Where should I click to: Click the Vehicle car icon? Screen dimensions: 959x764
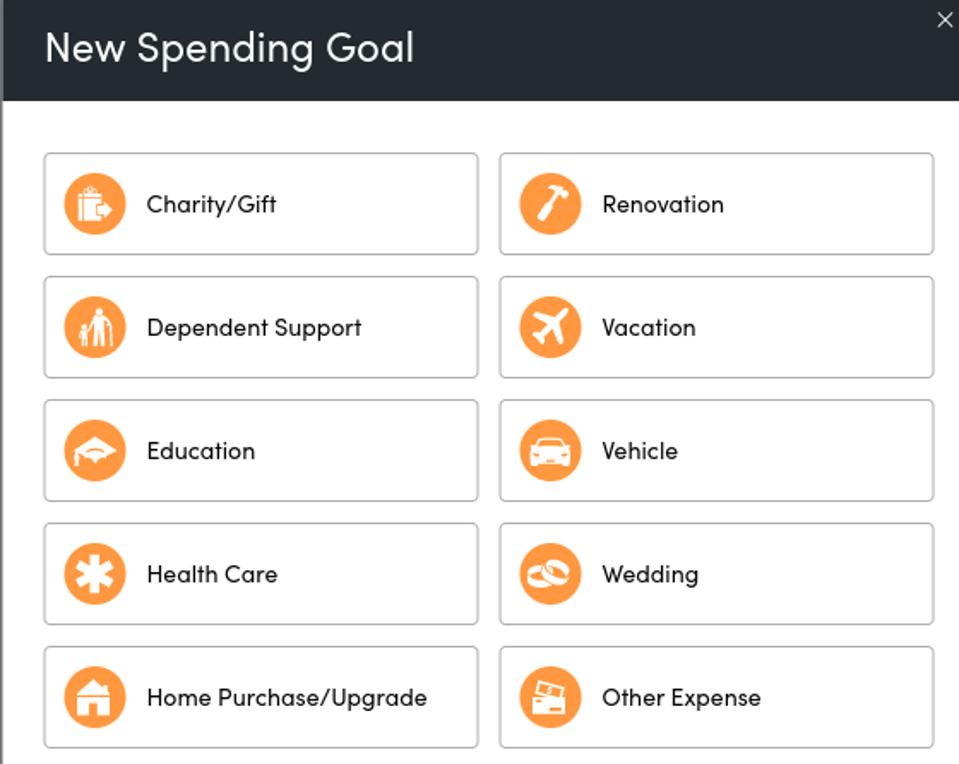pos(550,451)
